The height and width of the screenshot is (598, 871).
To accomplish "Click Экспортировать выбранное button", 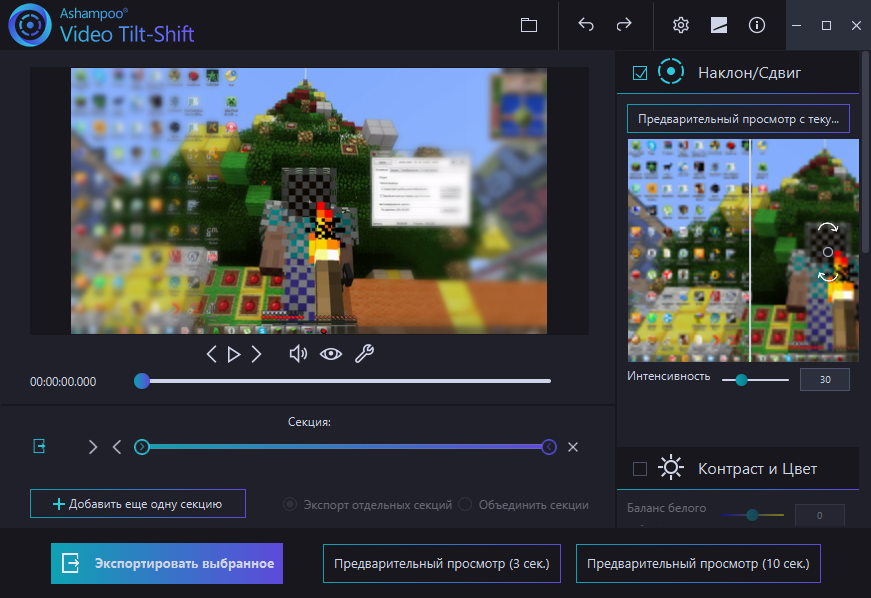I will [x=167, y=564].
